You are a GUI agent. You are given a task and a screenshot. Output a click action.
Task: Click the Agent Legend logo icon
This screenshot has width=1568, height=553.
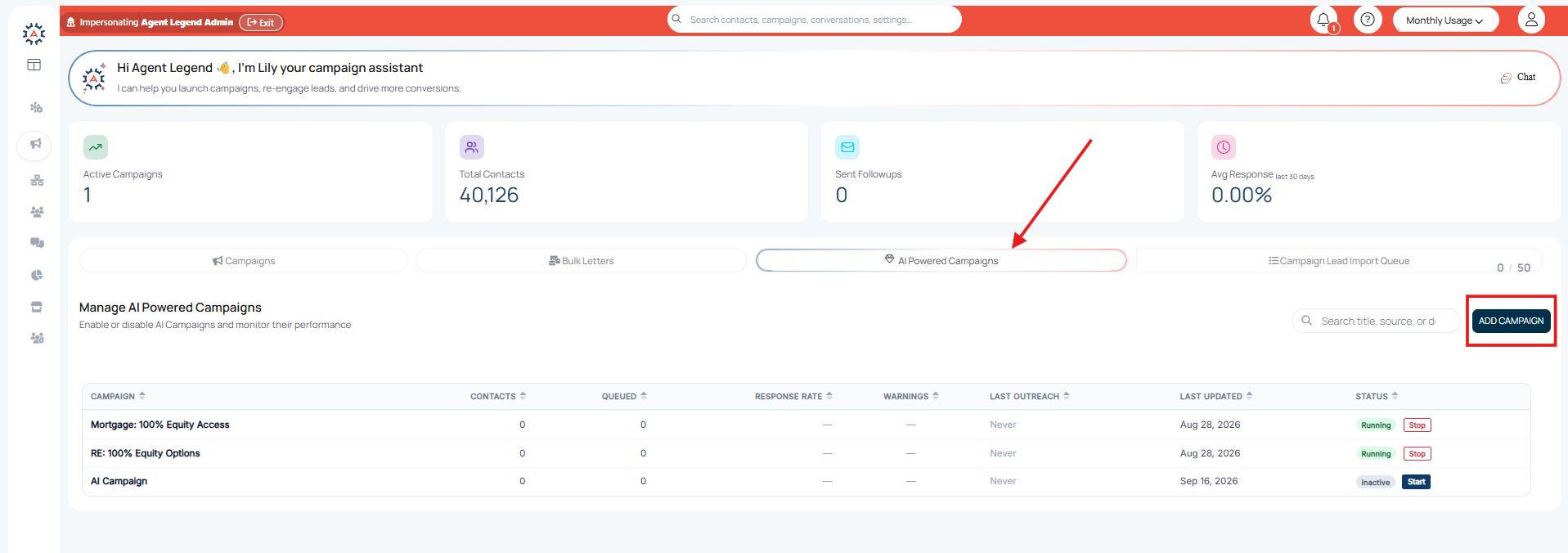pos(34,34)
